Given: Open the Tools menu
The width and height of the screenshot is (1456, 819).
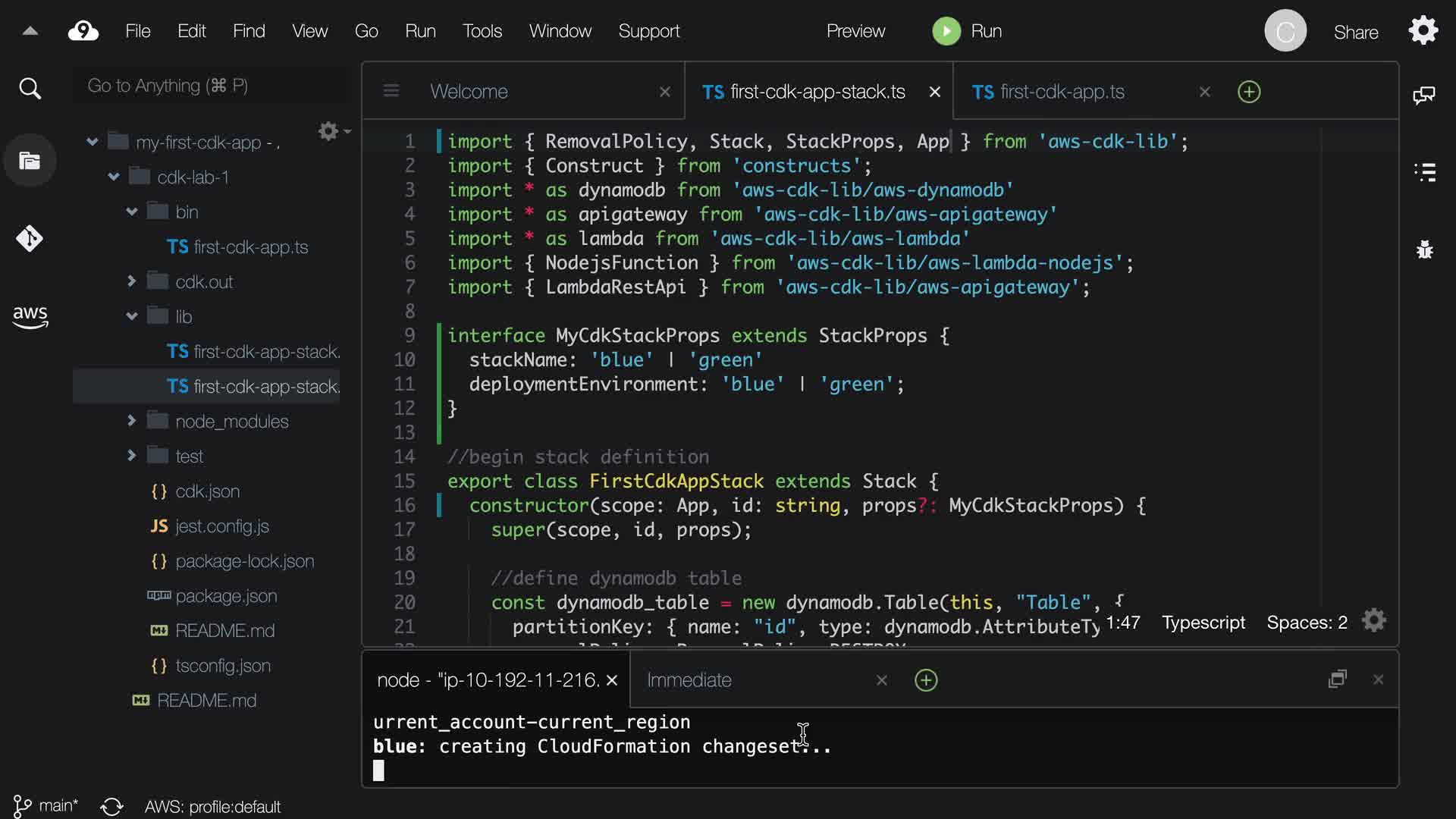Looking at the screenshot, I should 482,31.
